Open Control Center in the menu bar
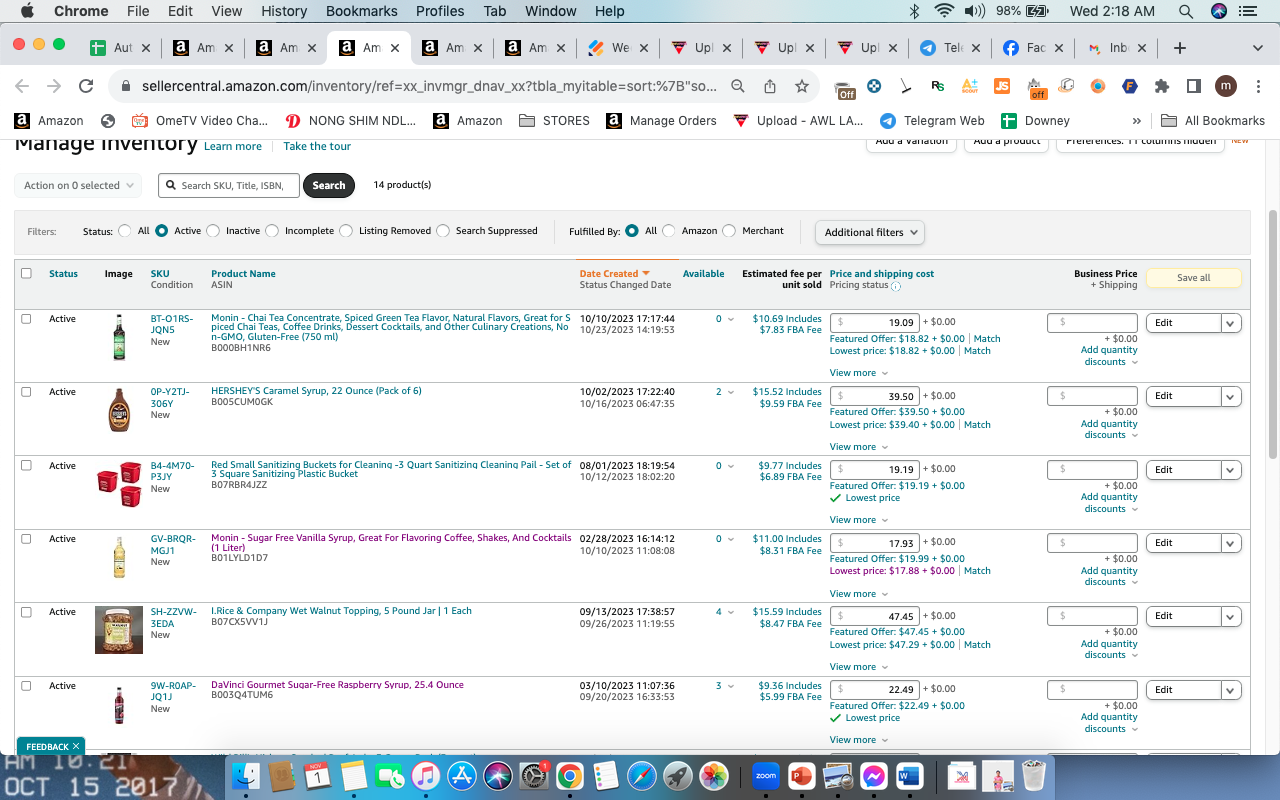 pyautogui.click(x=1247, y=11)
